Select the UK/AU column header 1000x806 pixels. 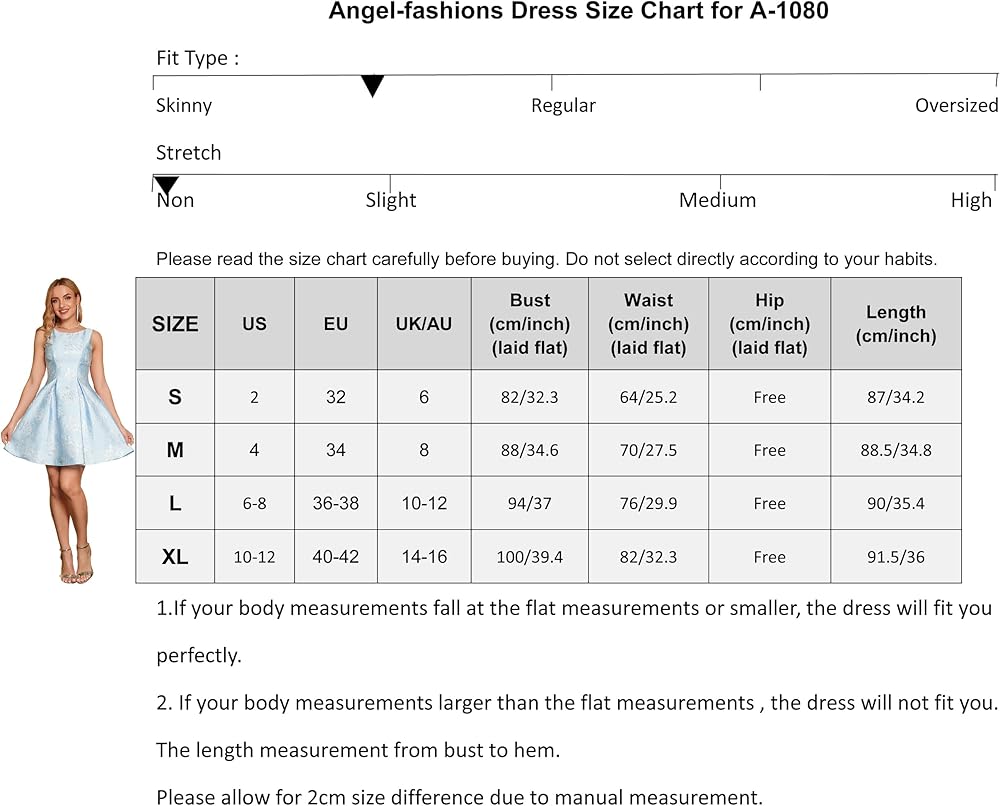(424, 324)
